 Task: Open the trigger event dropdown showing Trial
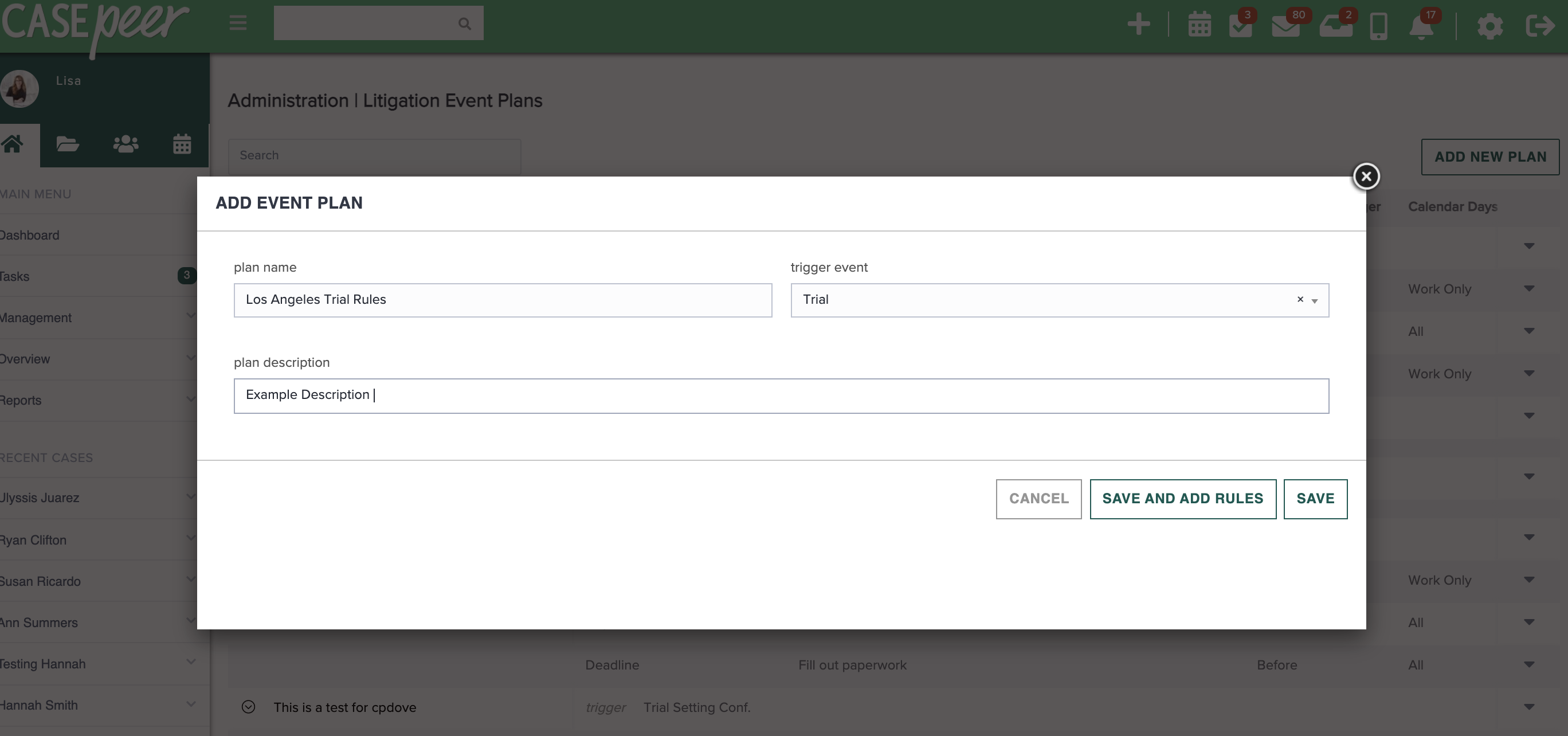coord(1315,300)
